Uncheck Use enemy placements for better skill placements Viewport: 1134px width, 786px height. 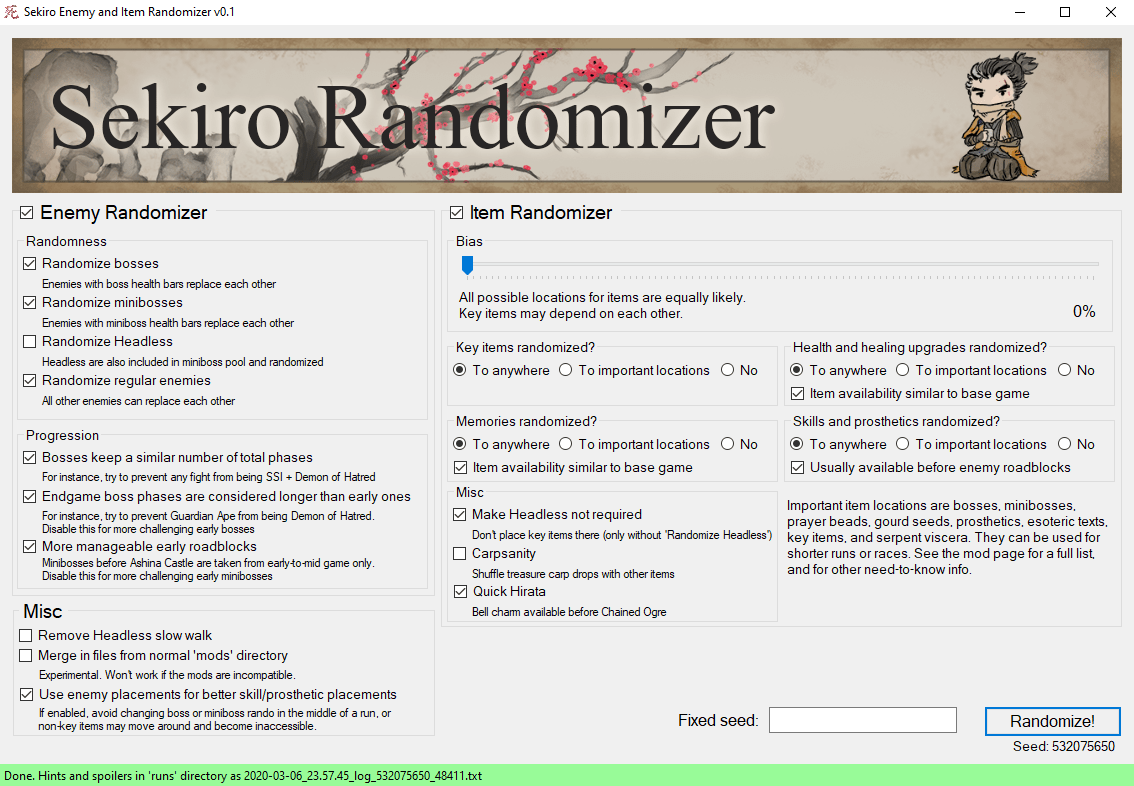click(x=27, y=695)
